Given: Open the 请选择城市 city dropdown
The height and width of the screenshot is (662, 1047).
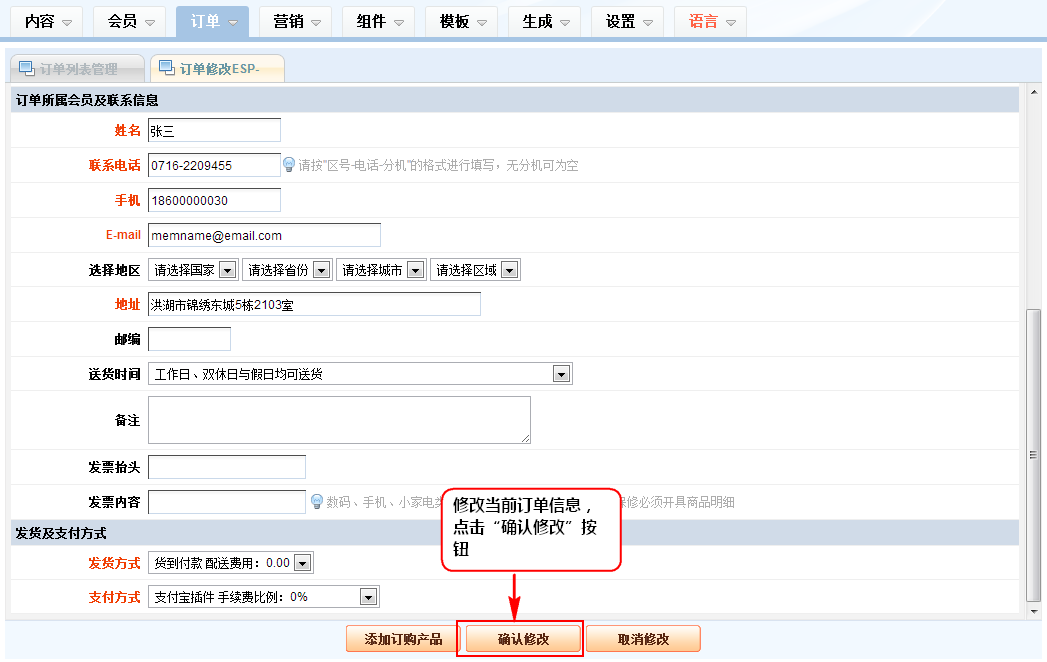Looking at the screenshot, I should (x=380, y=270).
